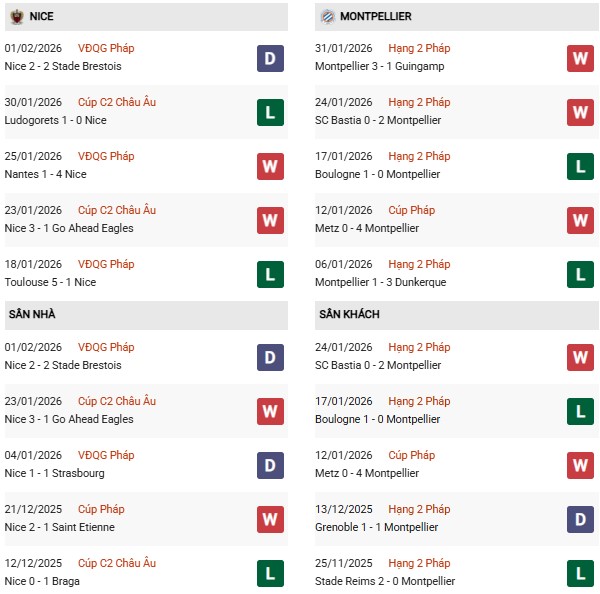This screenshot has height=594, width=600.
Task: Open the Nice 1-1 Strasbourg match
Action: tap(55, 473)
